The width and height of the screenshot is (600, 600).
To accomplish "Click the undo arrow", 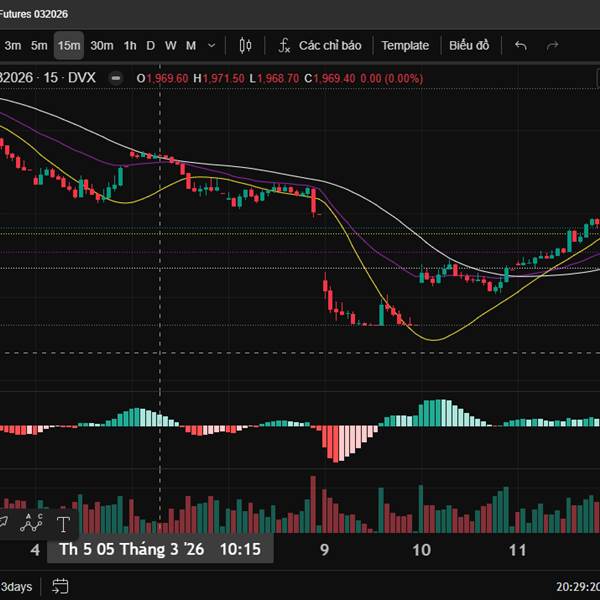I will click(x=520, y=45).
